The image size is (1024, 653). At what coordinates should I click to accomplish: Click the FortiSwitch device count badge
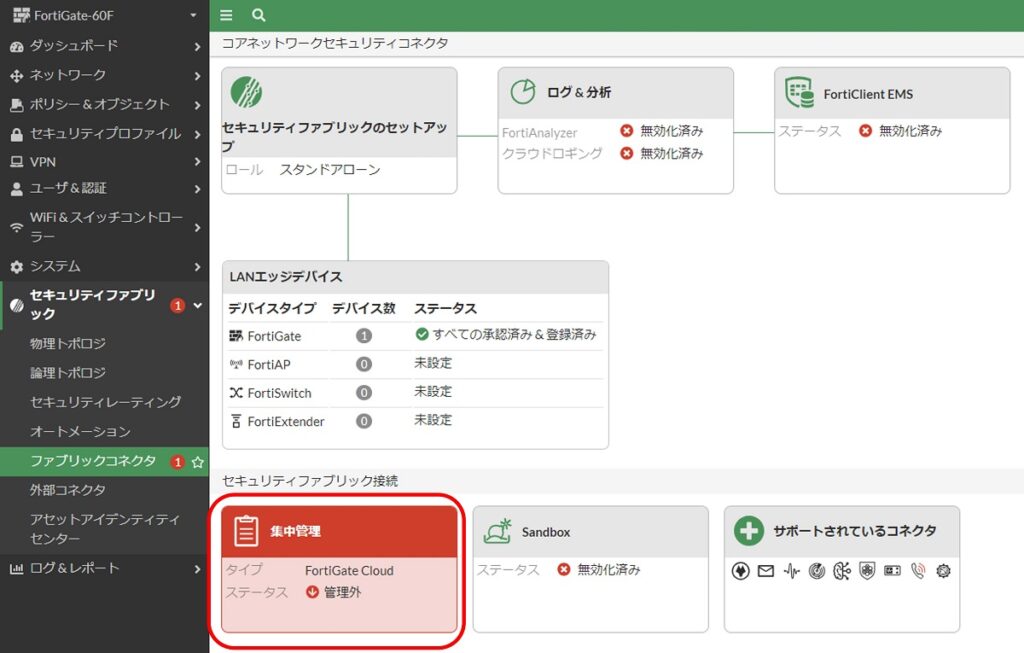point(364,393)
